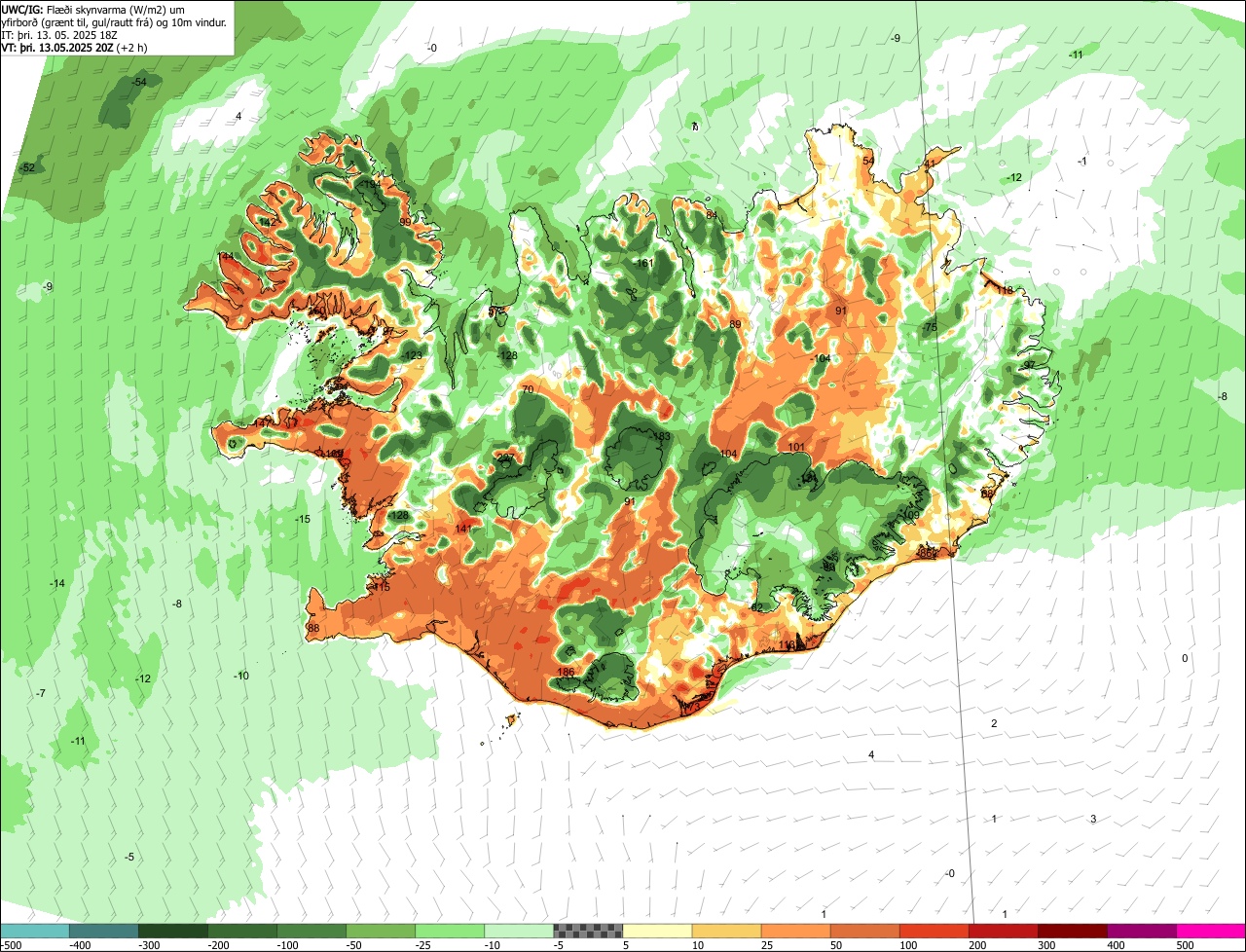
Task: Select the 118 value label on the east coast
Action: coord(1005,290)
